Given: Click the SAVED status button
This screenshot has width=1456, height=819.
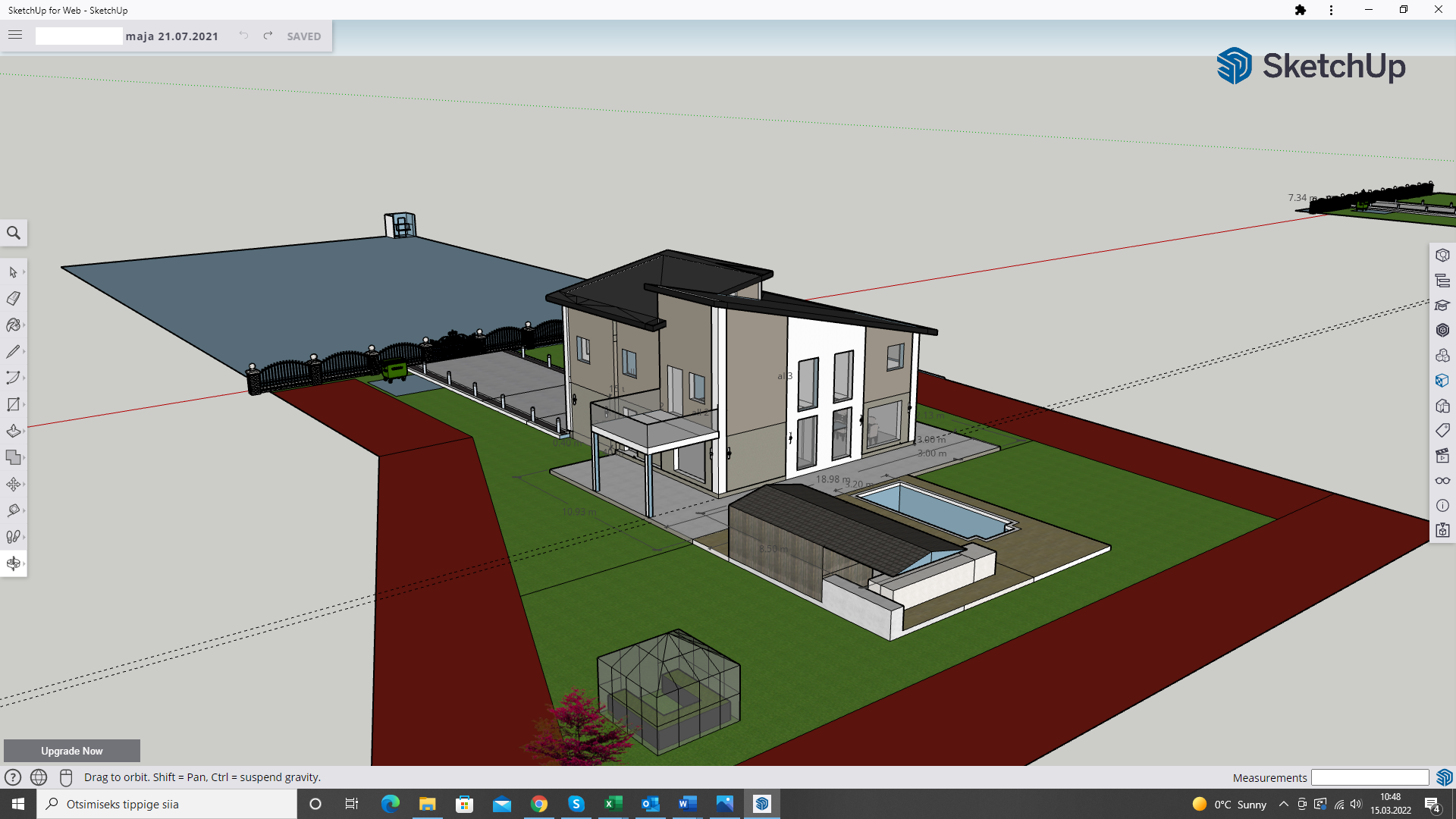Looking at the screenshot, I should coord(303,36).
